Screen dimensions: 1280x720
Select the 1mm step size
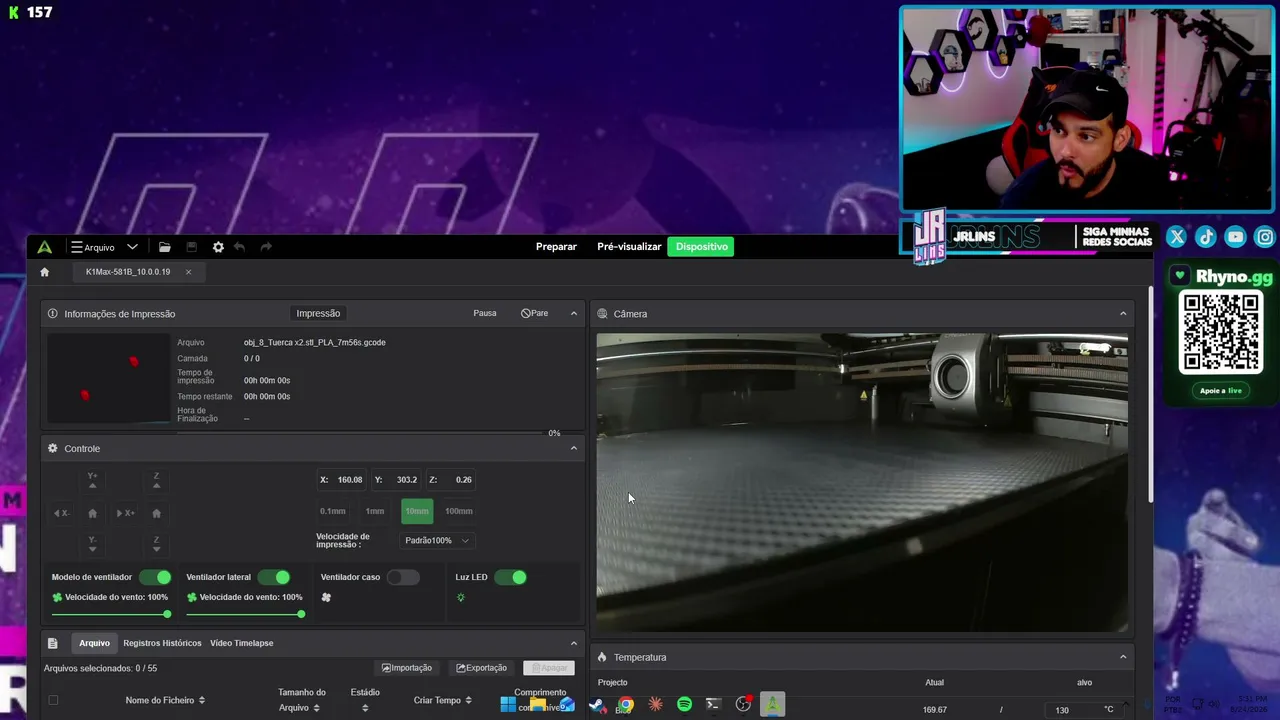(x=375, y=511)
